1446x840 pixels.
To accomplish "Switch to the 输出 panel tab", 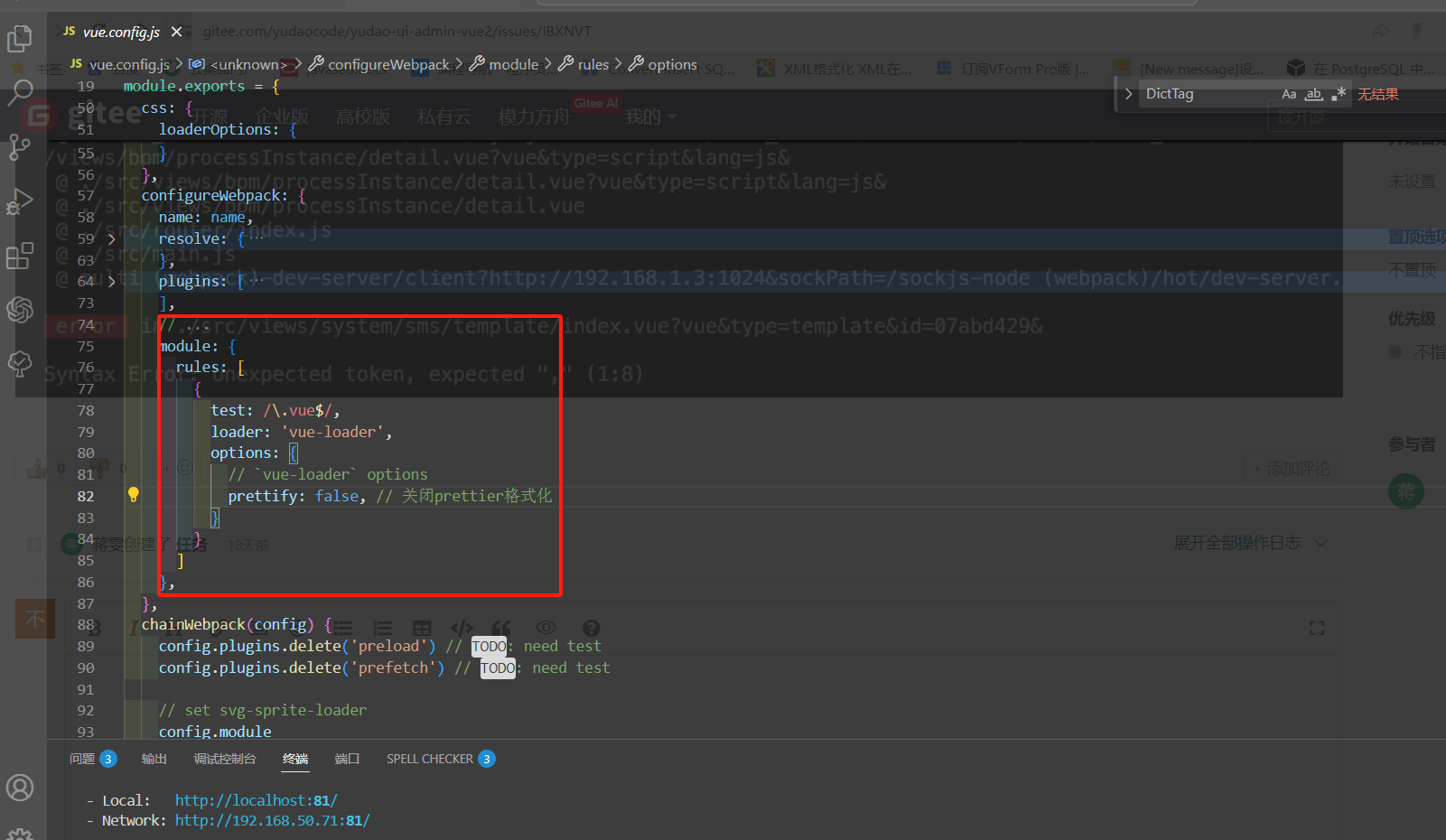I will tap(154, 759).
